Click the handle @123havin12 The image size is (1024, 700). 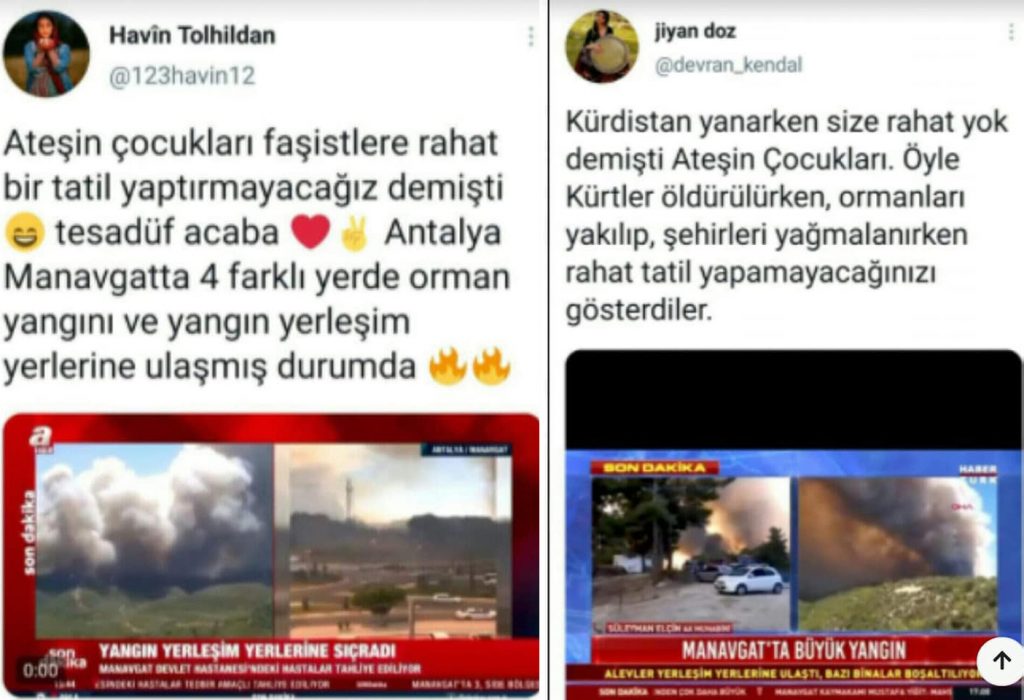point(182,76)
